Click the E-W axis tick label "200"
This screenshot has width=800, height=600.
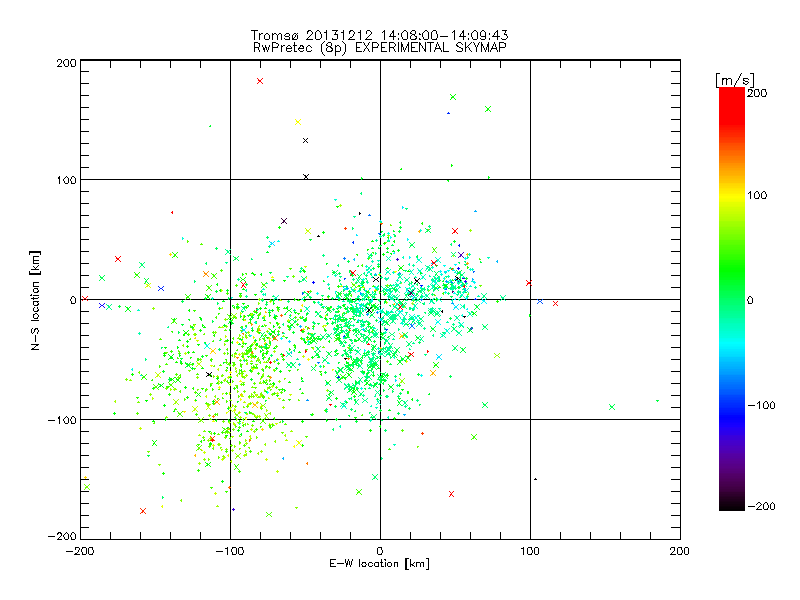pyautogui.click(x=680, y=551)
